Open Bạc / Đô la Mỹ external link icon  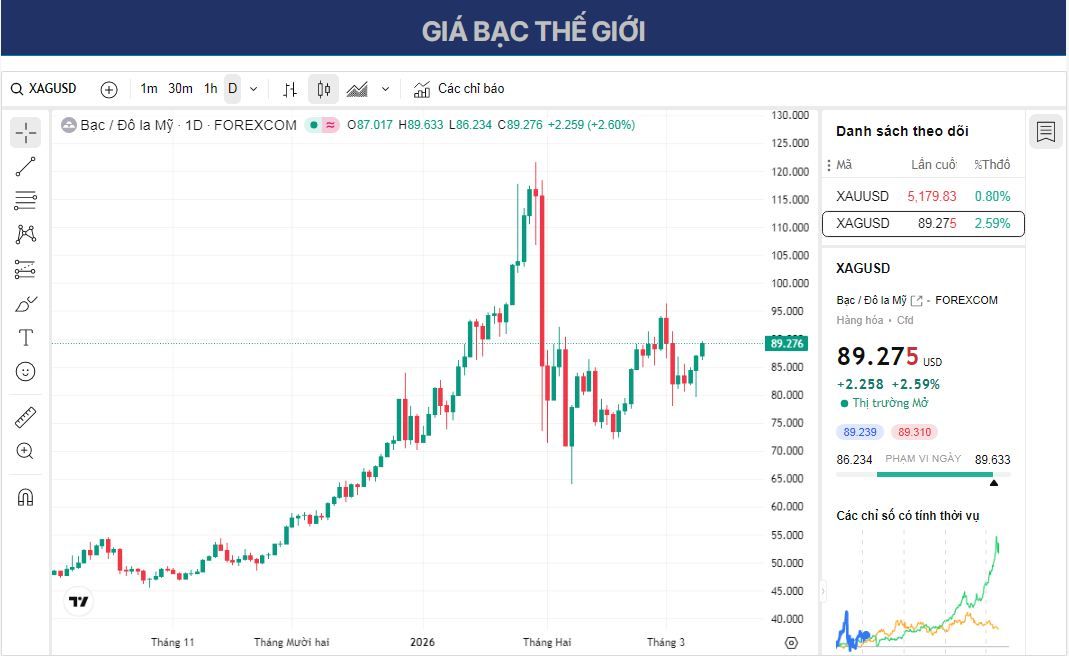[x=916, y=301]
